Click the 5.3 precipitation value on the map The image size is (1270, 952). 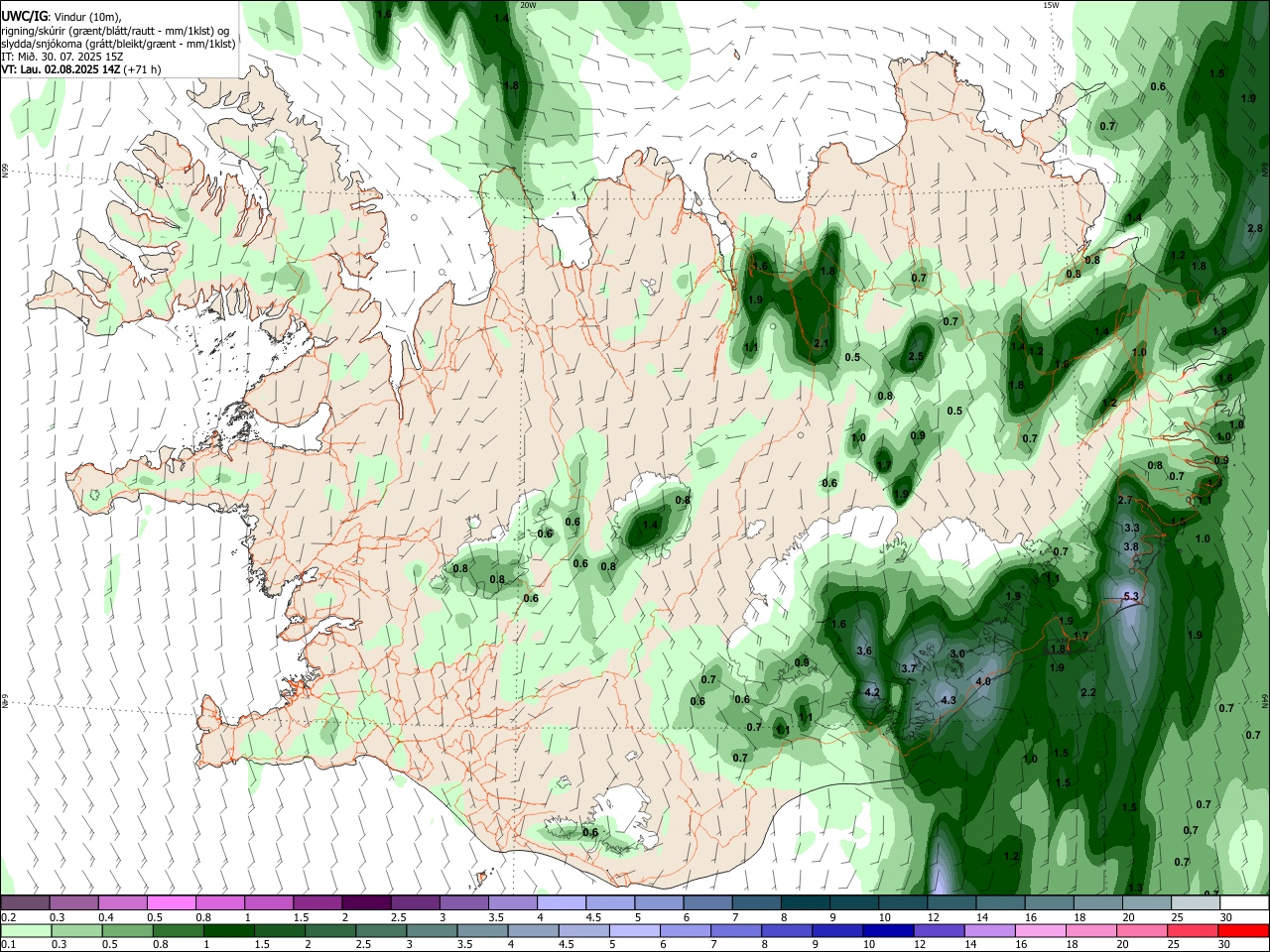(x=1131, y=597)
